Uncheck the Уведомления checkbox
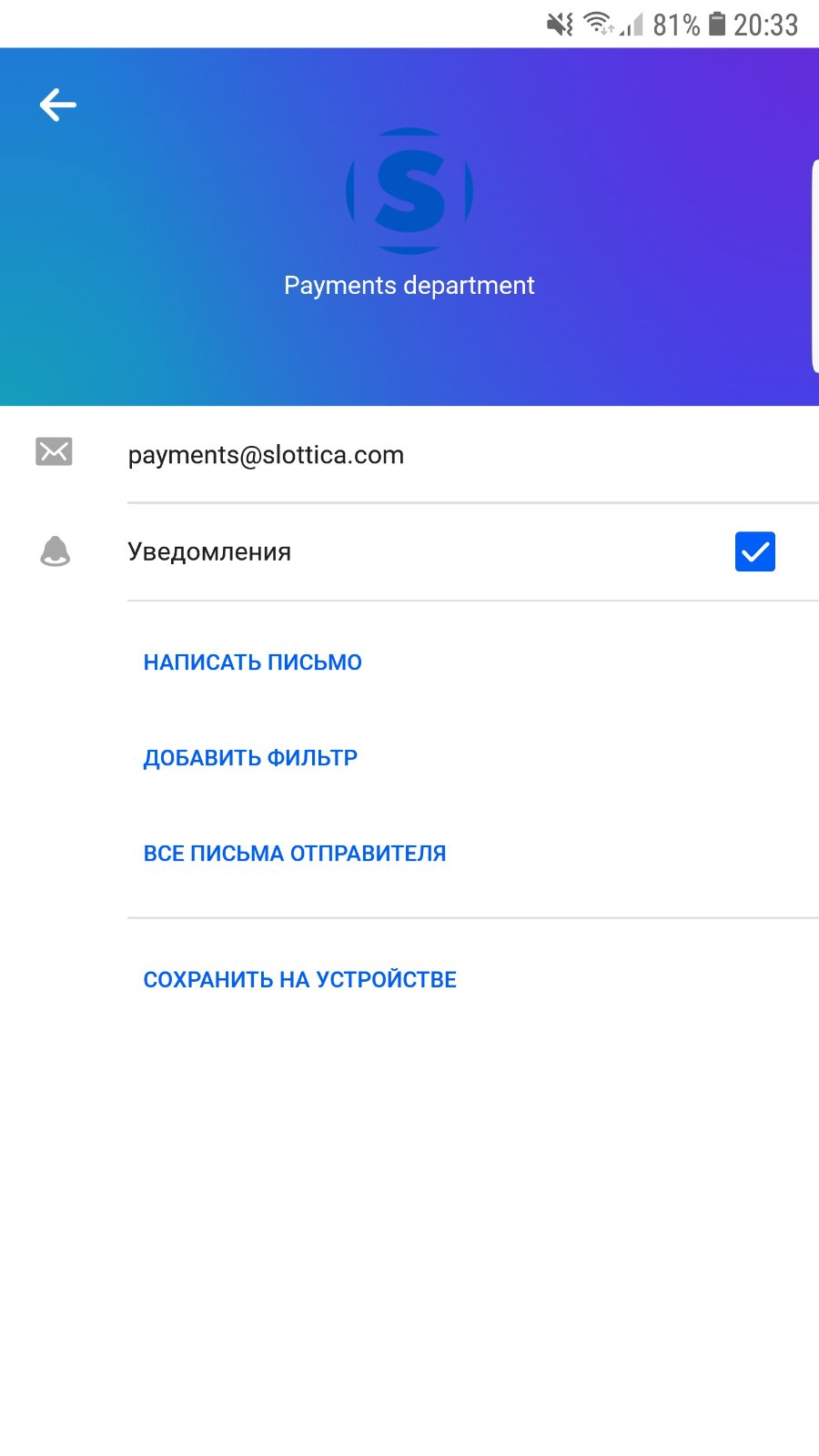 pyautogui.click(x=755, y=551)
